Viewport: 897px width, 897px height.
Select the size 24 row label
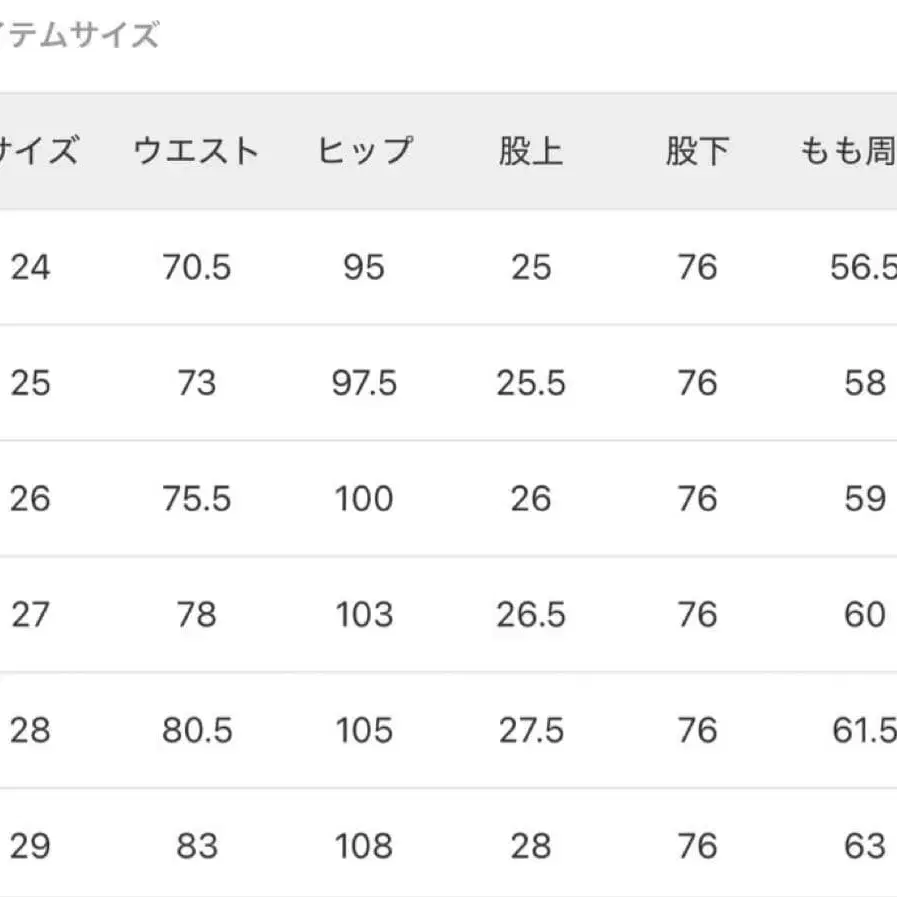(30, 268)
